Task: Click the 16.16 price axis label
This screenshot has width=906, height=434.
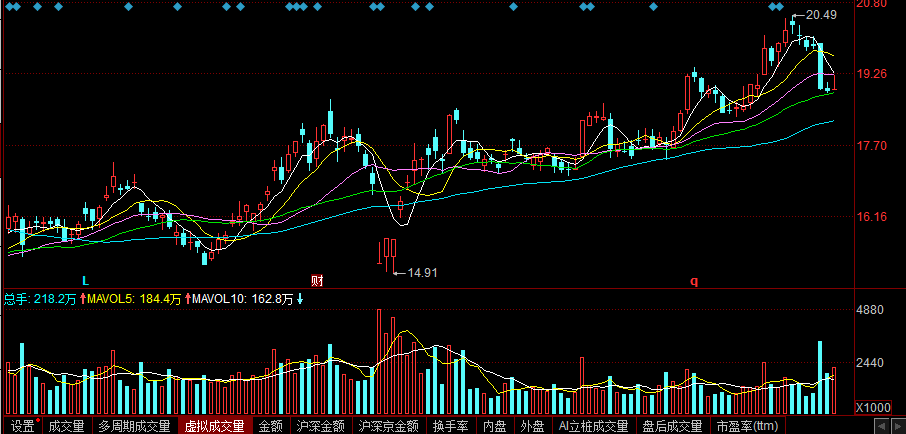Action: 872,217
